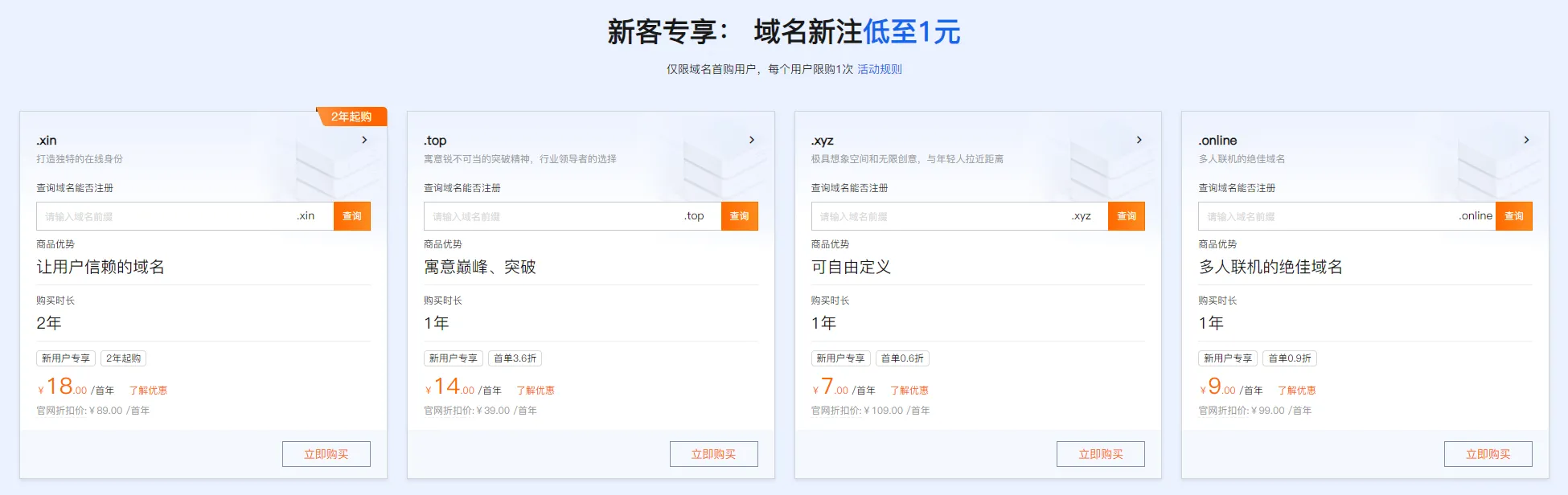
Task: Click 新用户专享 tag on .top card
Action: [x=454, y=358]
